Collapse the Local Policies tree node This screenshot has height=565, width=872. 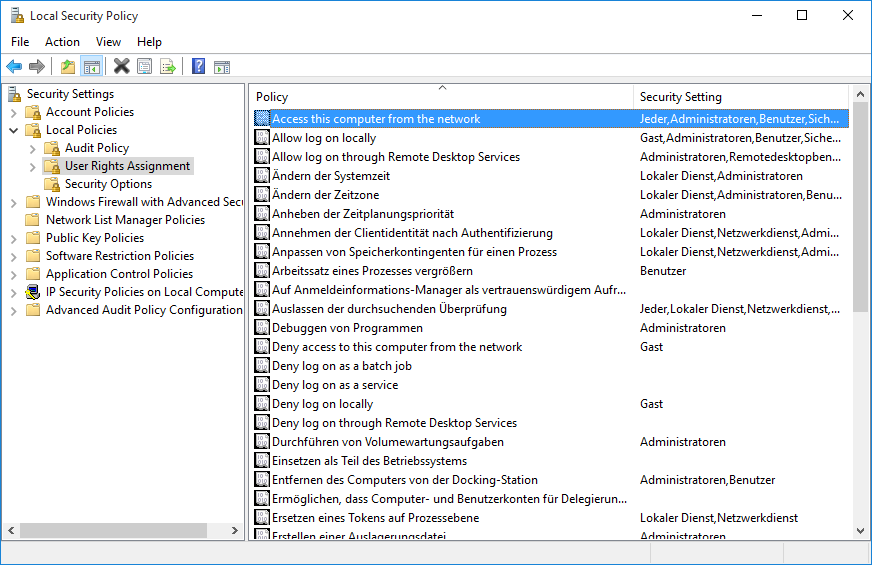[x=14, y=130]
